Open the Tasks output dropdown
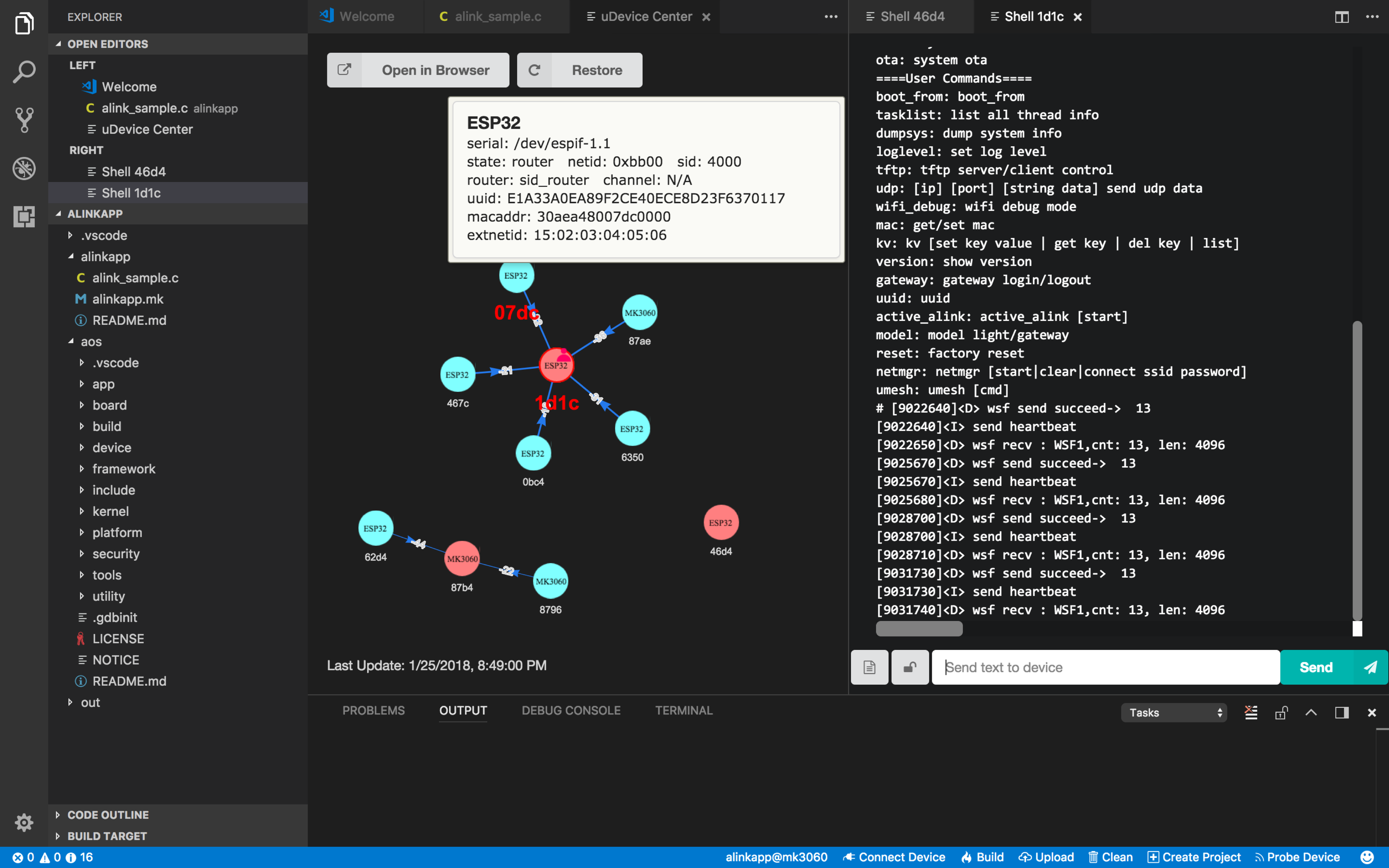The image size is (1389, 868). pyautogui.click(x=1173, y=712)
